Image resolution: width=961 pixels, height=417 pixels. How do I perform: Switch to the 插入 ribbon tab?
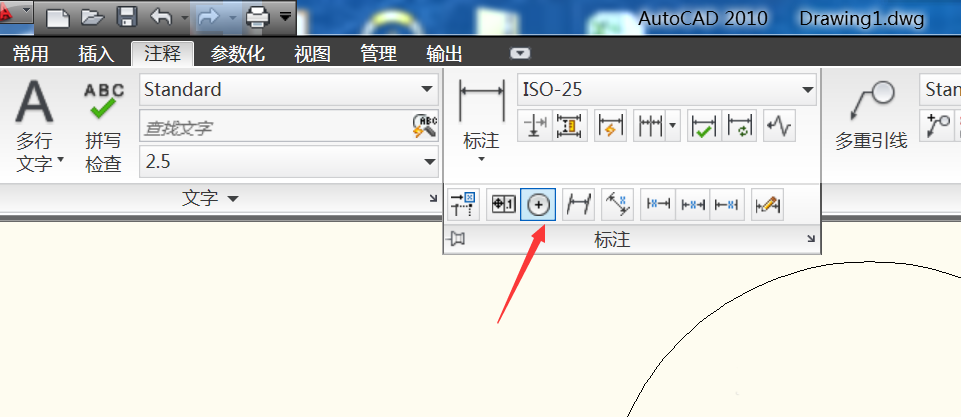pos(96,54)
